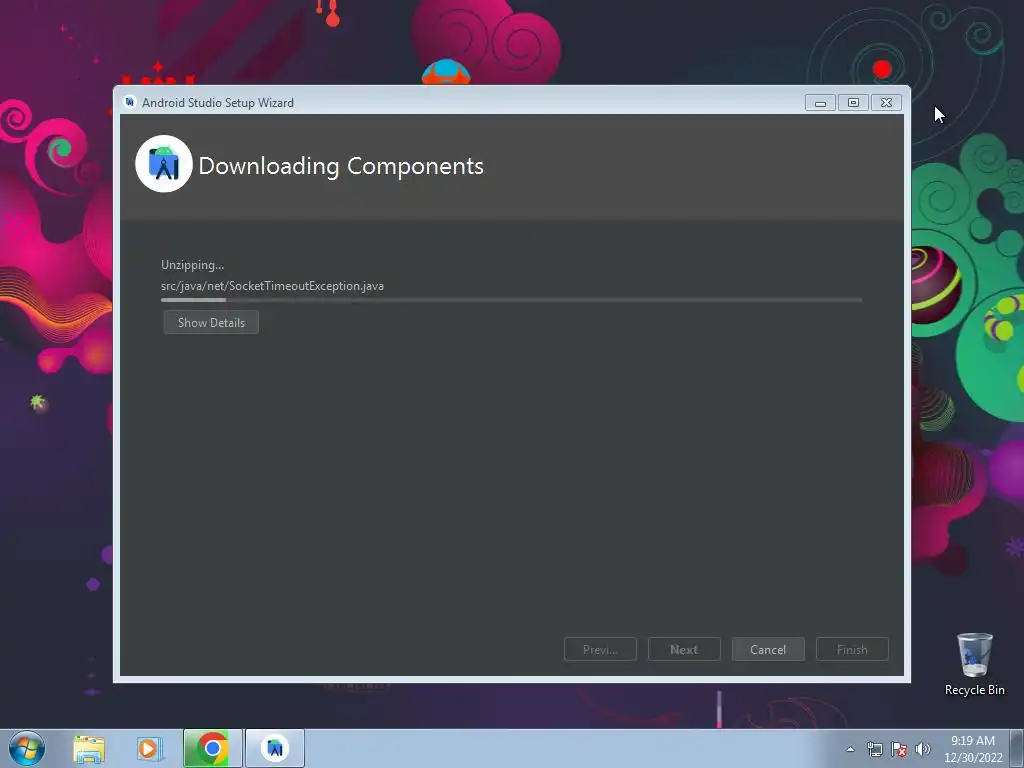1024x768 pixels.
Task: Open Windows Explorer from taskbar
Action: [89, 748]
